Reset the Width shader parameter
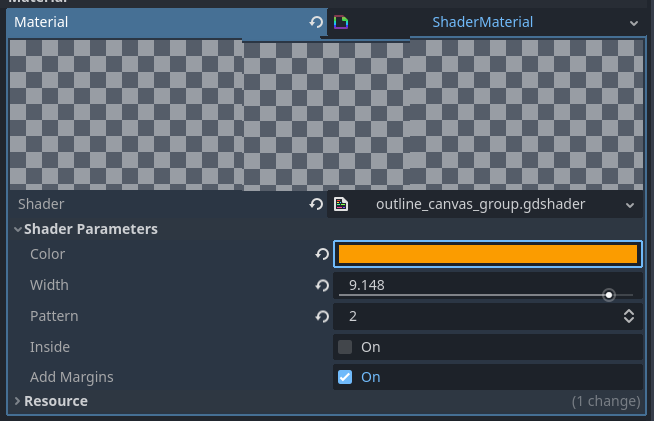Viewport: 654px width, 421px height. pos(322,285)
